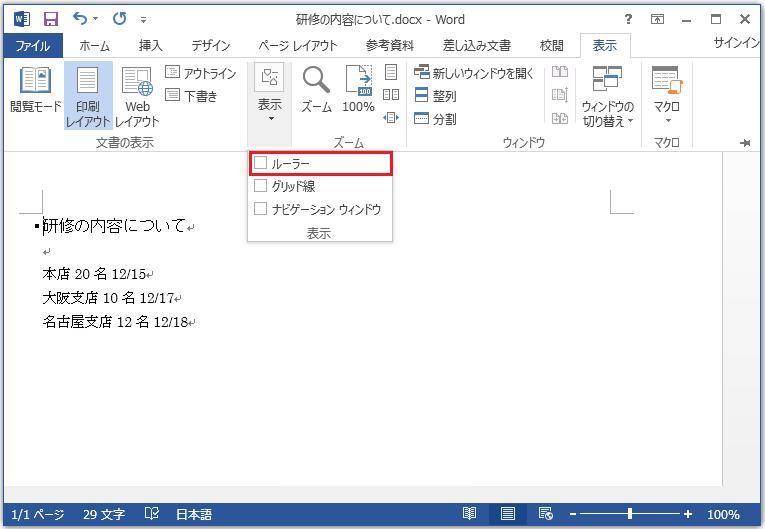
Task: Open Reading Mode (閲覧モード) view
Action: pos(35,93)
